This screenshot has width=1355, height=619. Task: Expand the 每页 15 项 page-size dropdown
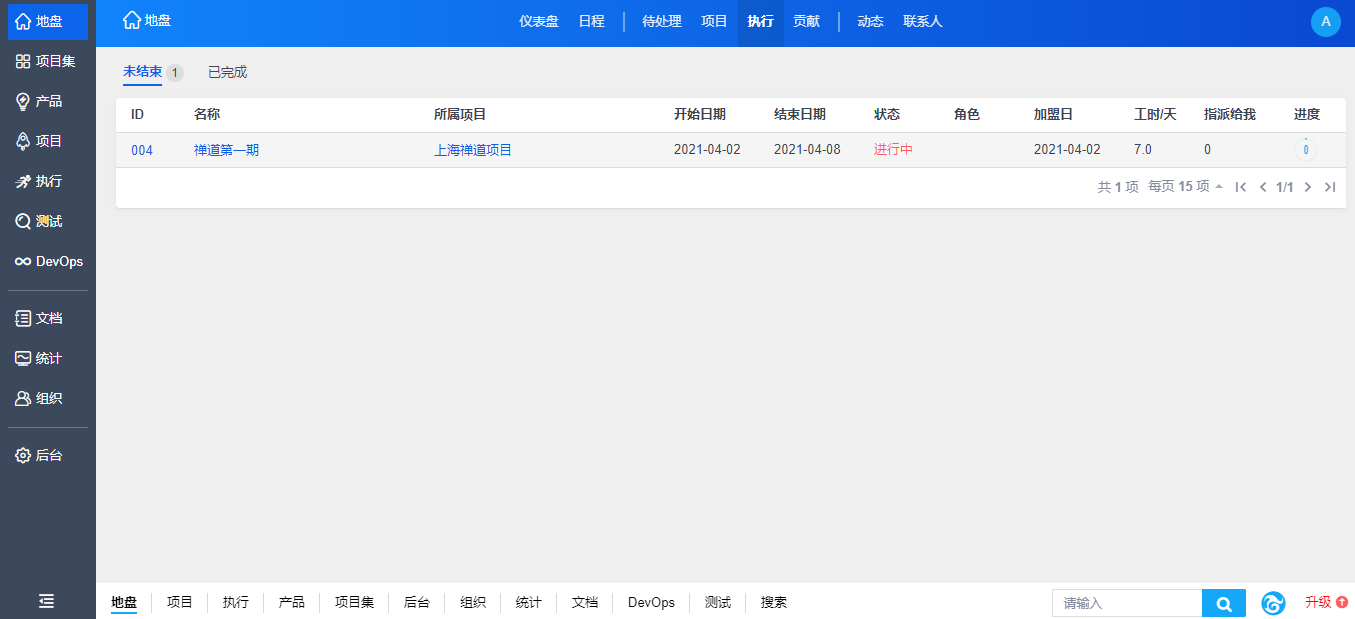point(1185,187)
